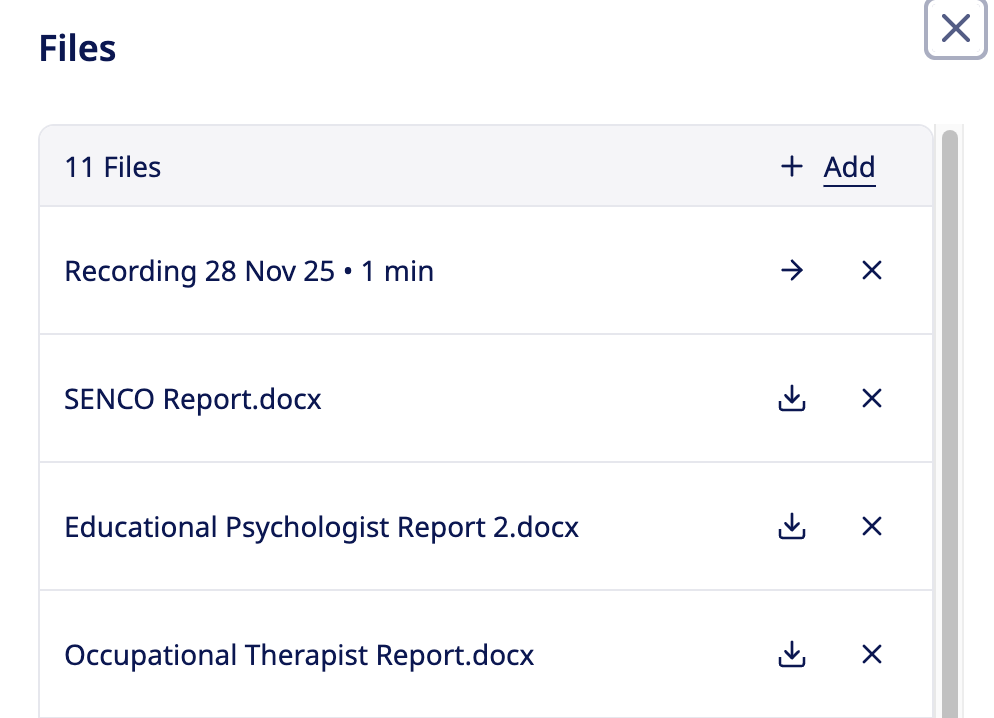Remove the Recording 28 Nov 25 file
This screenshot has width=994, height=718.
coord(872,271)
